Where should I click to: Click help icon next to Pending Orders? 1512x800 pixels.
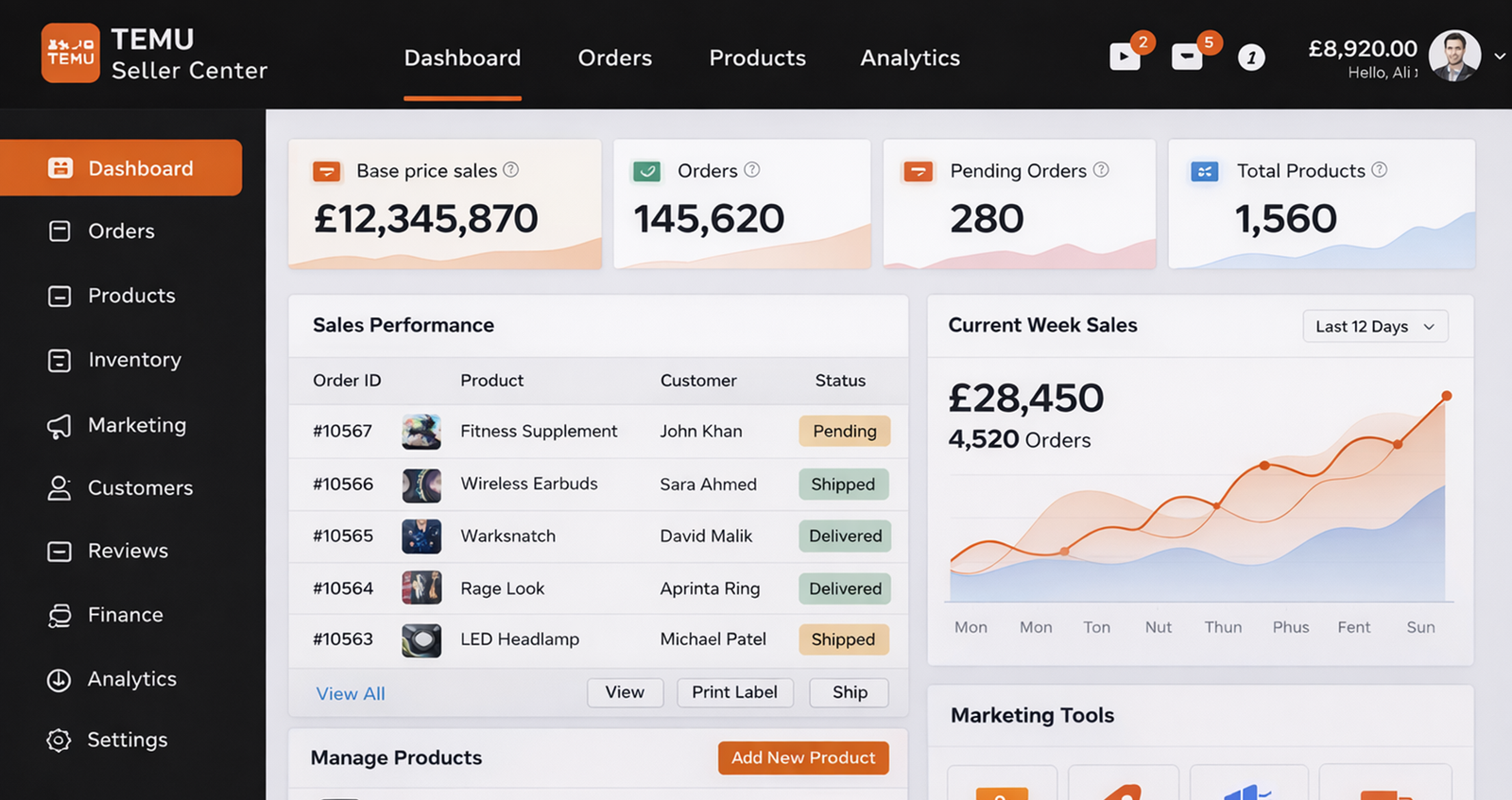pyautogui.click(x=1101, y=170)
